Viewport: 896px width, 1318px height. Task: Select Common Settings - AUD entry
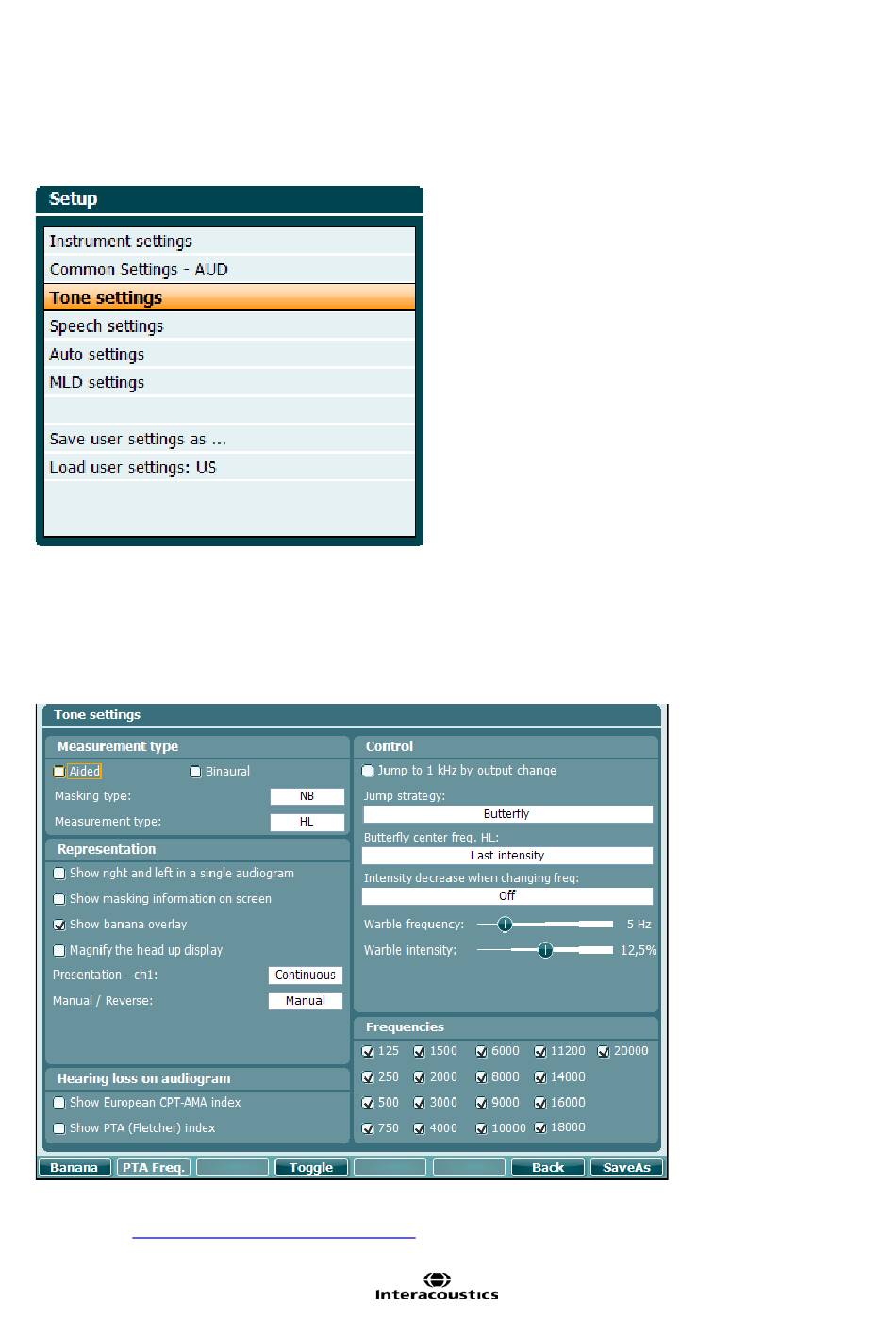(229, 270)
